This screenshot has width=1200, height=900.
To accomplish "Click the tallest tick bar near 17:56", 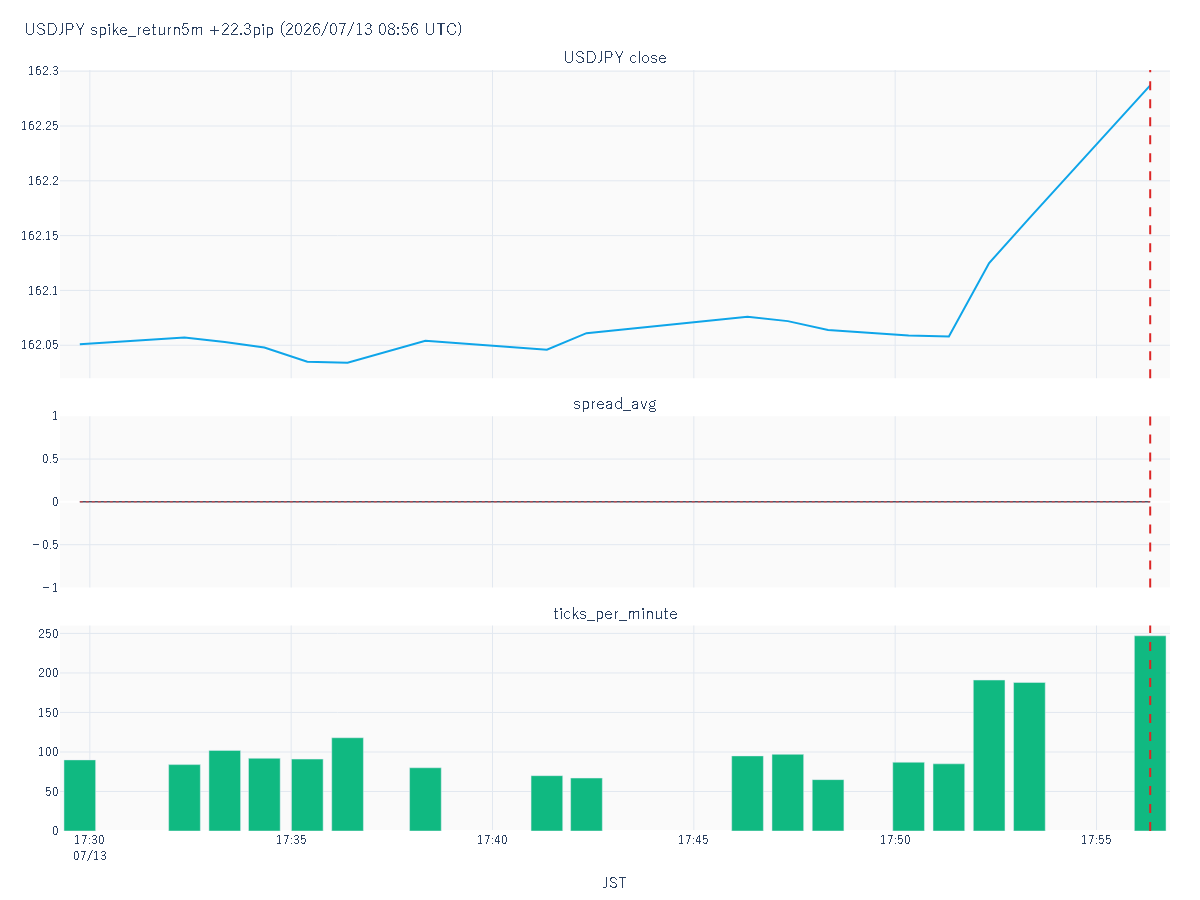I will click(x=1150, y=733).
